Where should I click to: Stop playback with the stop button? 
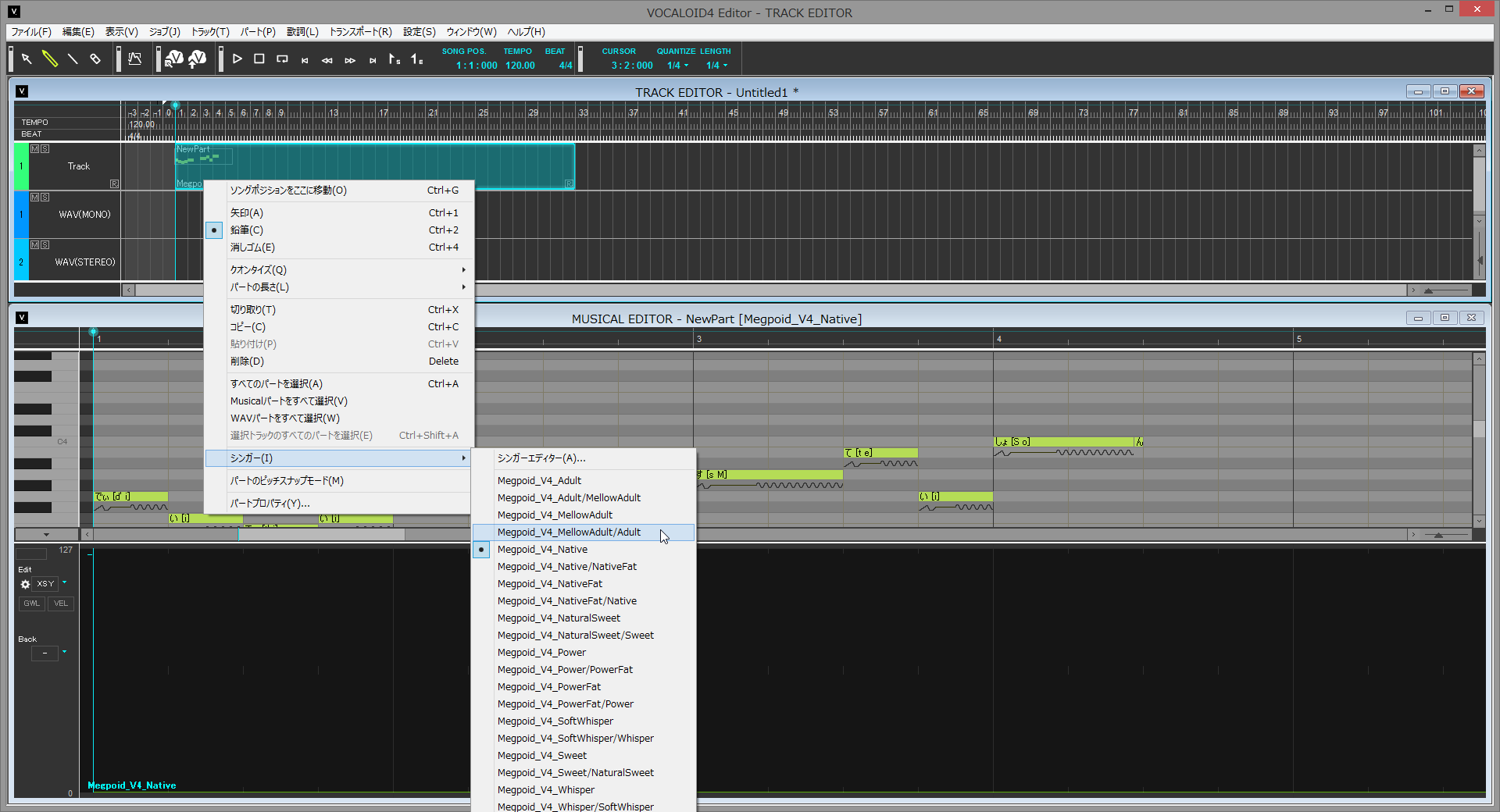259,59
